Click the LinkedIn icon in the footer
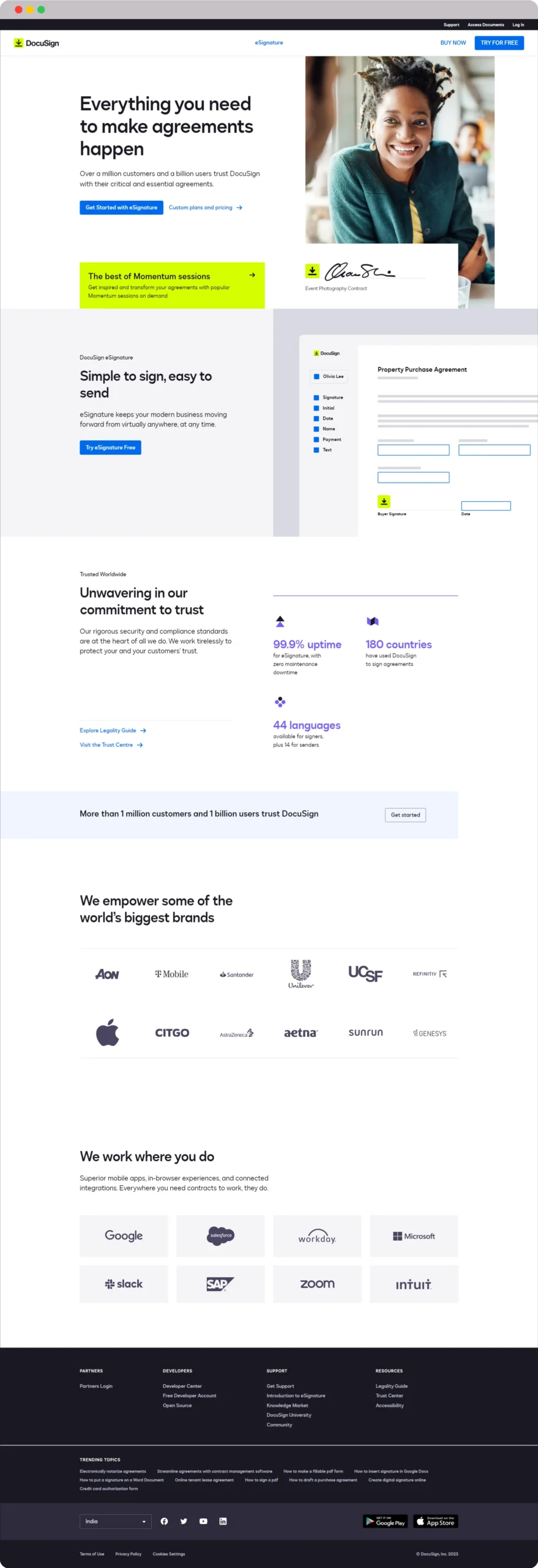The width and height of the screenshot is (538, 1568). click(x=223, y=1521)
